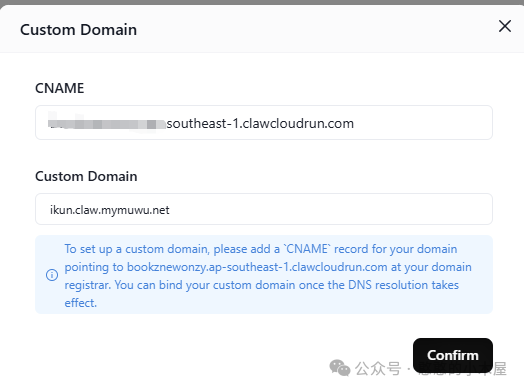
Task: Close the Custom Domain dialog with X
Action: pyautogui.click(x=505, y=26)
